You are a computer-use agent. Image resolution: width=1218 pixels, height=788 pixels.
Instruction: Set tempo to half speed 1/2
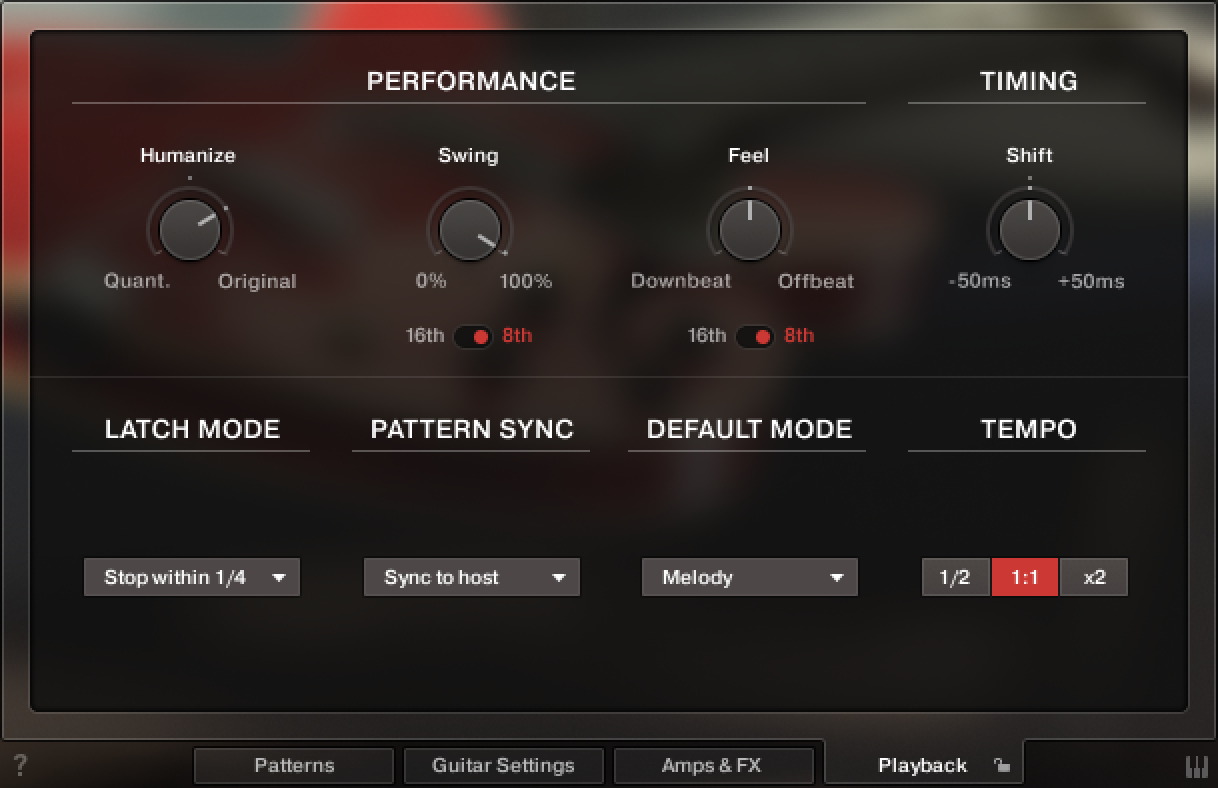click(955, 577)
